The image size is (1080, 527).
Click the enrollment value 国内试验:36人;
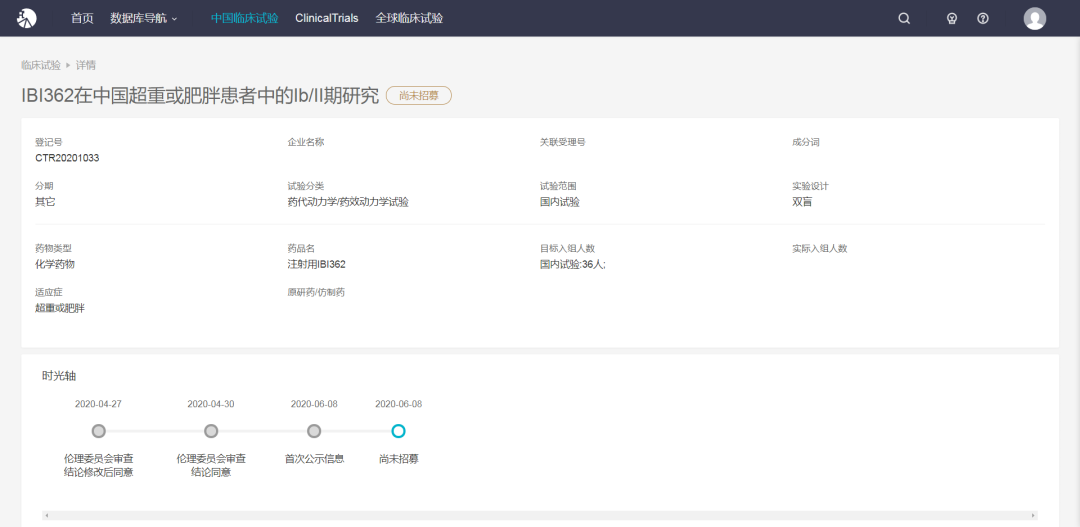(572, 264)
